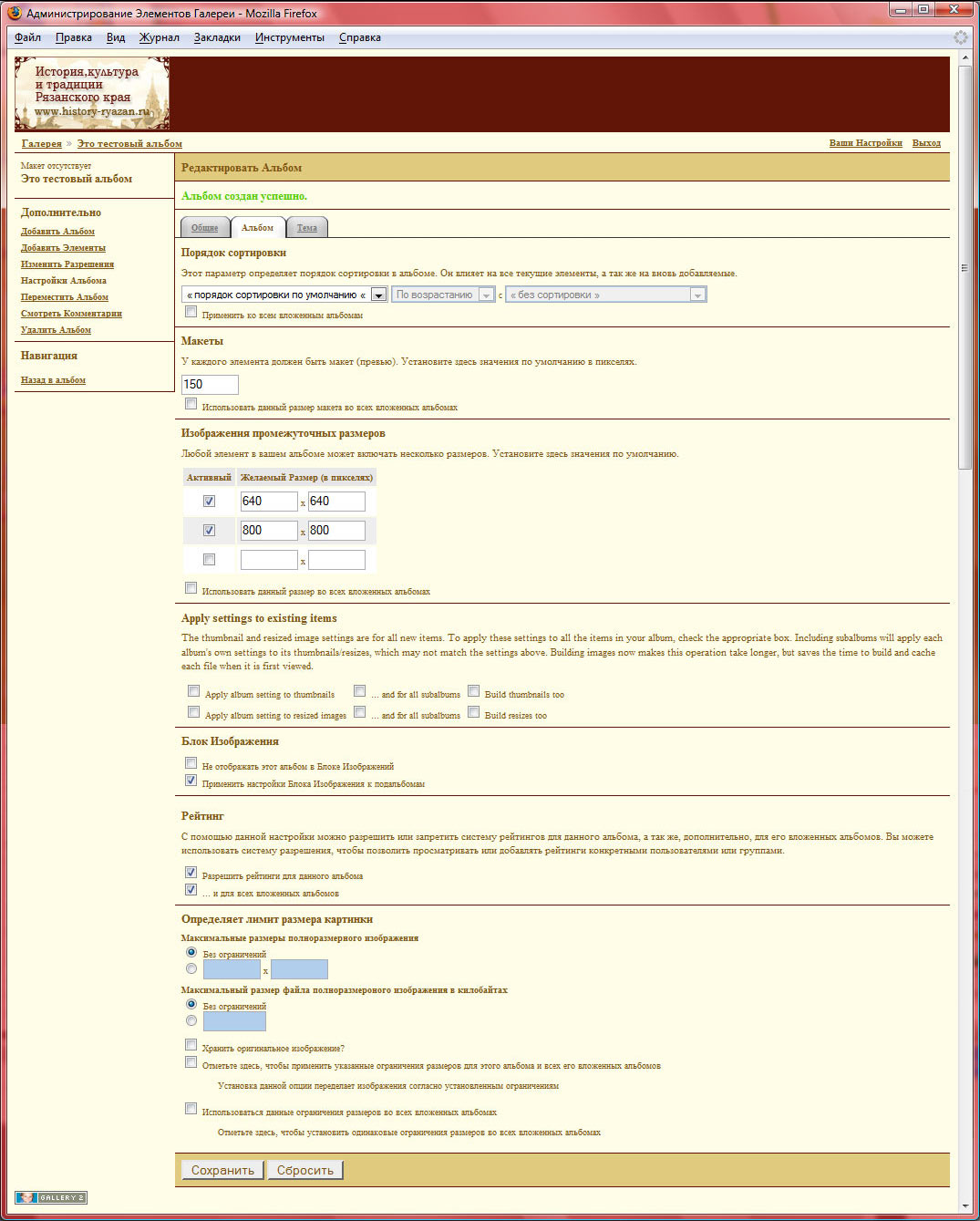Click the Firefox throbber icon
The image size is (980, 1221).
[x=960, y=37]
